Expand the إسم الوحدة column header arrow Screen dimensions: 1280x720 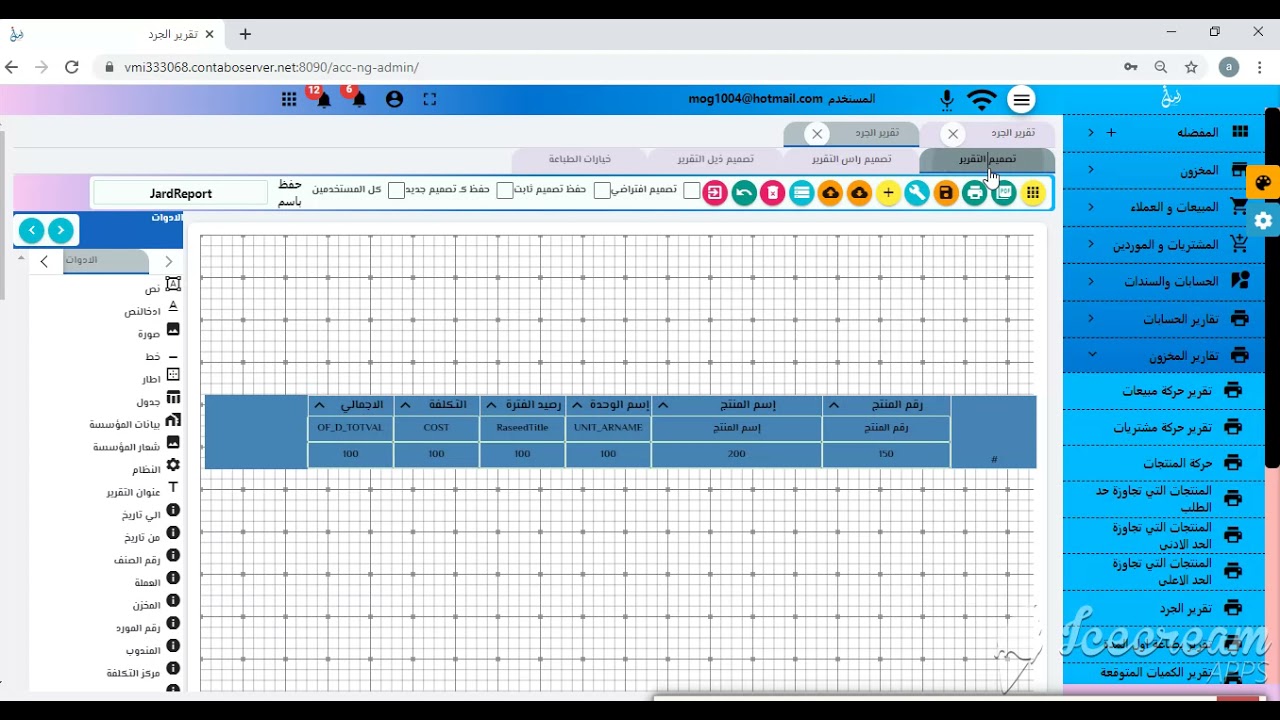tap(577, 405)
